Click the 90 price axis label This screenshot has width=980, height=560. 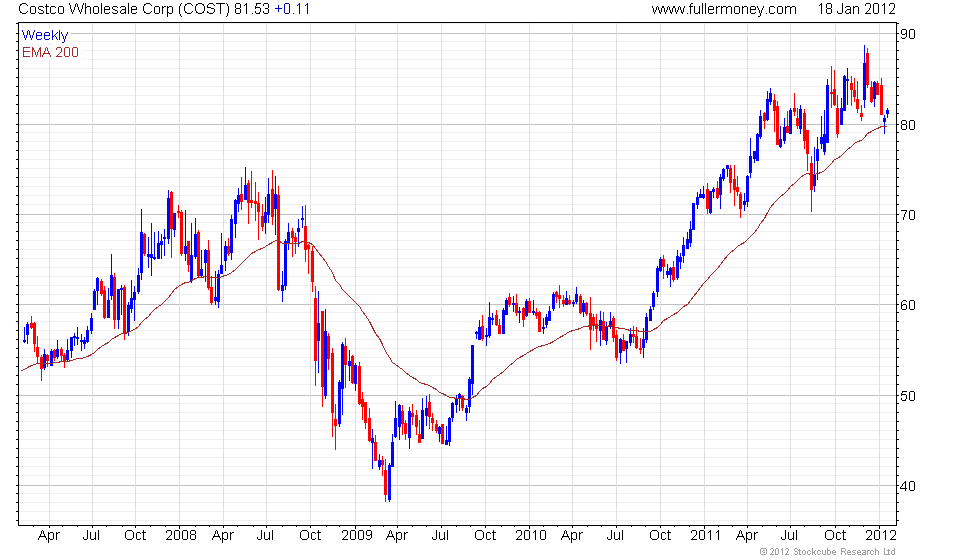click(908, 34)
